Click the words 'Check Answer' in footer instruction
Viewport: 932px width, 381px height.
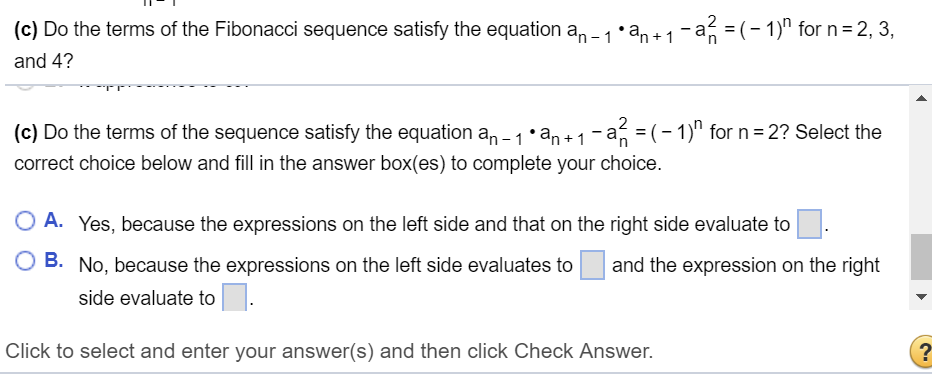tap(584, 351)
